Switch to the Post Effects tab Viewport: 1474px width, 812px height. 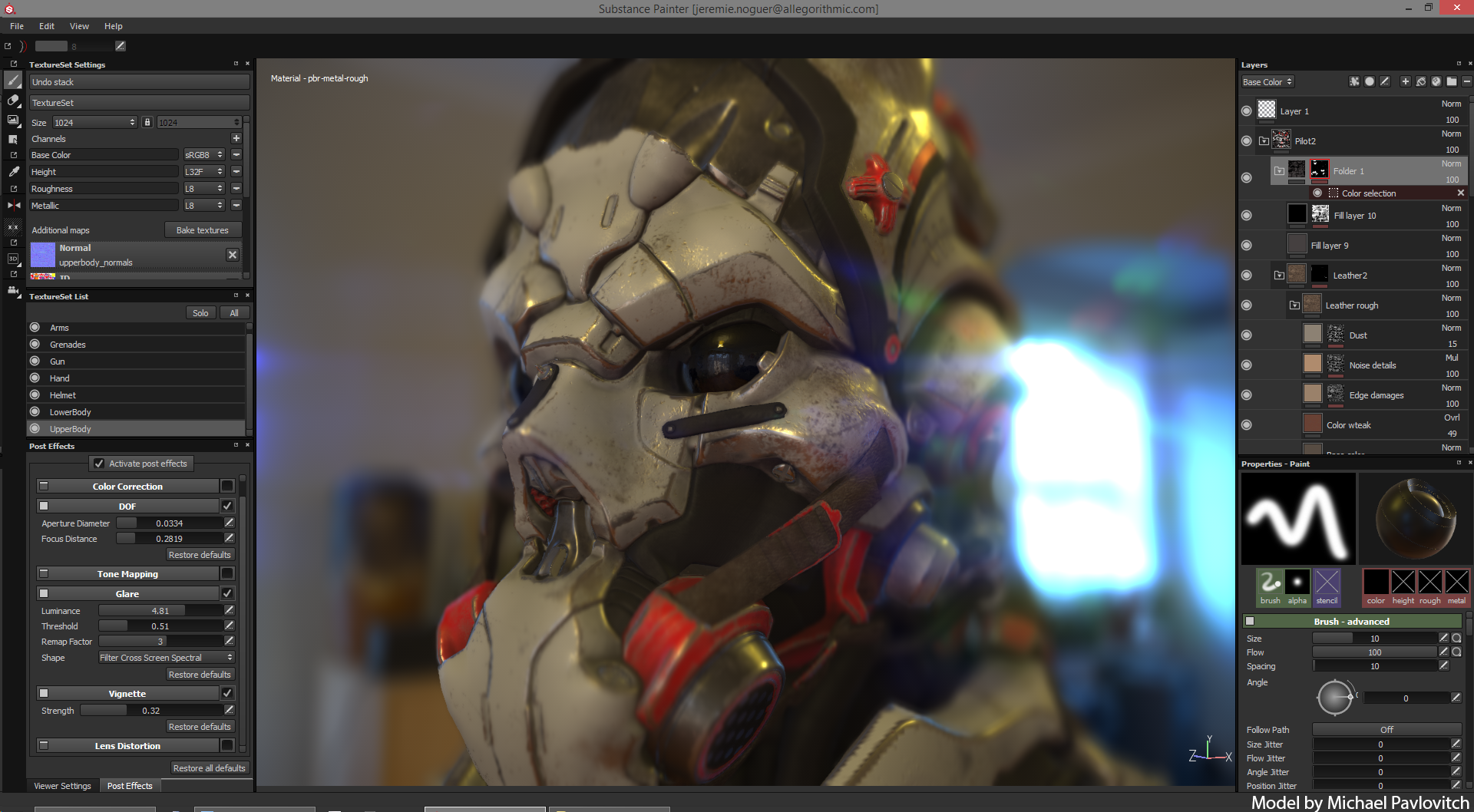tap(130, 785)
